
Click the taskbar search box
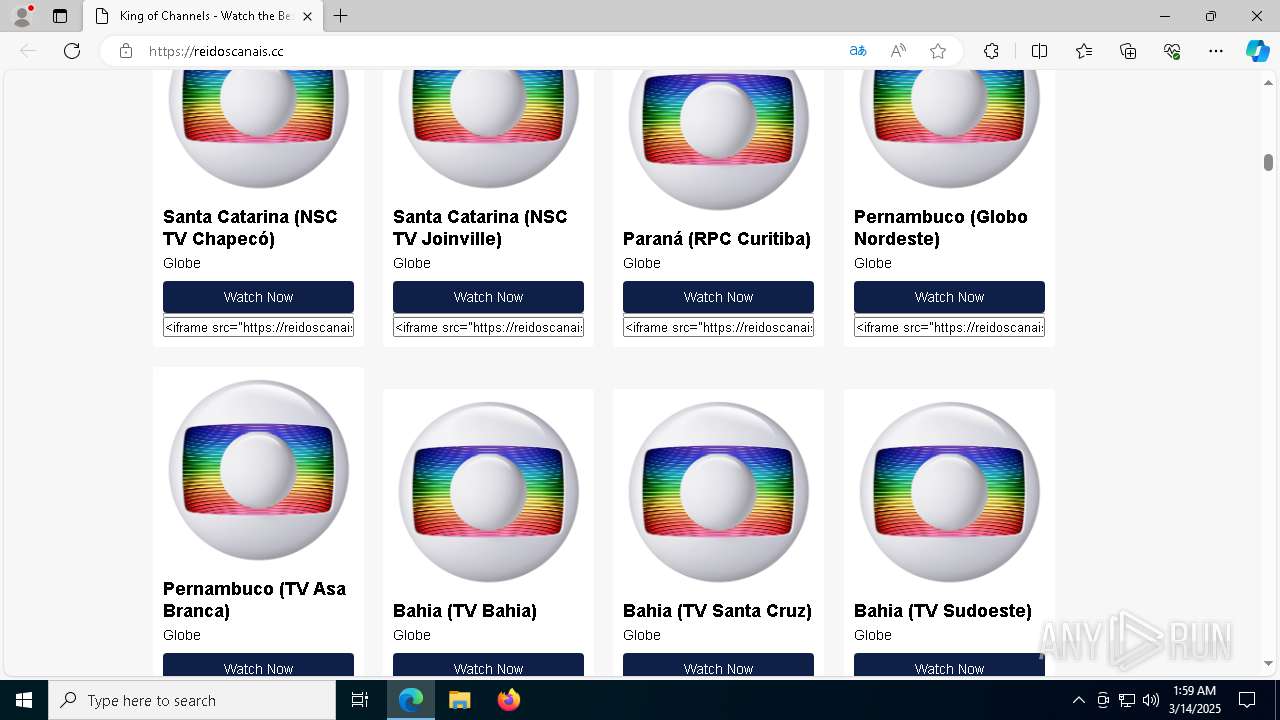point(192,700)
